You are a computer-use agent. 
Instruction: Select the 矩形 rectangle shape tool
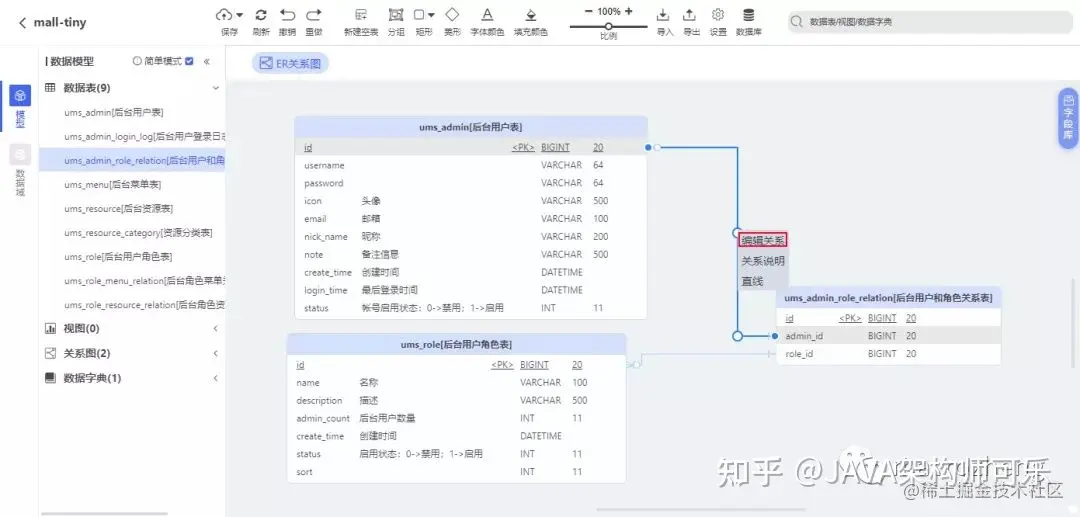click(x=419, y=14)
